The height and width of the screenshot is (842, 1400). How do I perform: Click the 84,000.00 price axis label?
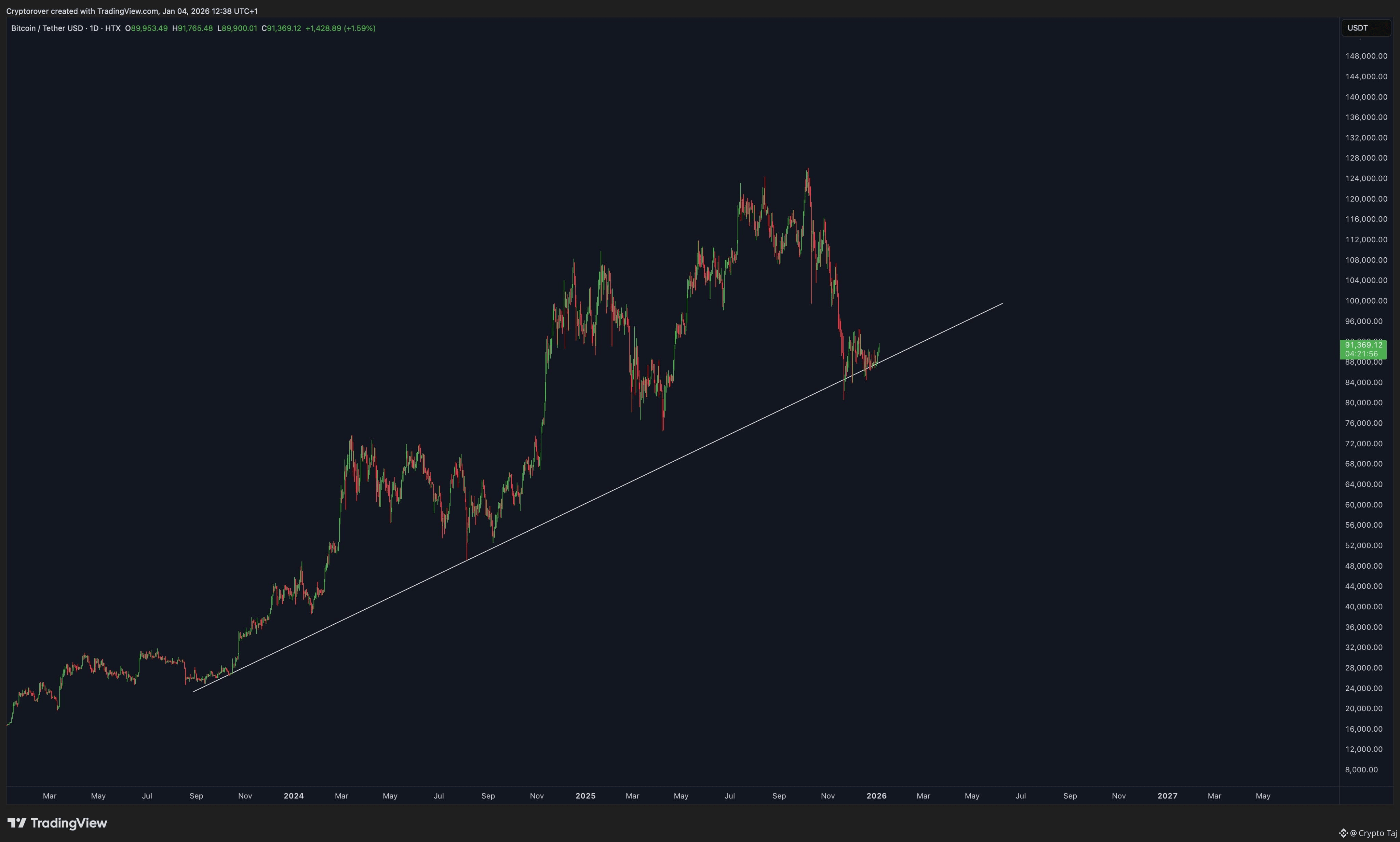point(1364,382)
